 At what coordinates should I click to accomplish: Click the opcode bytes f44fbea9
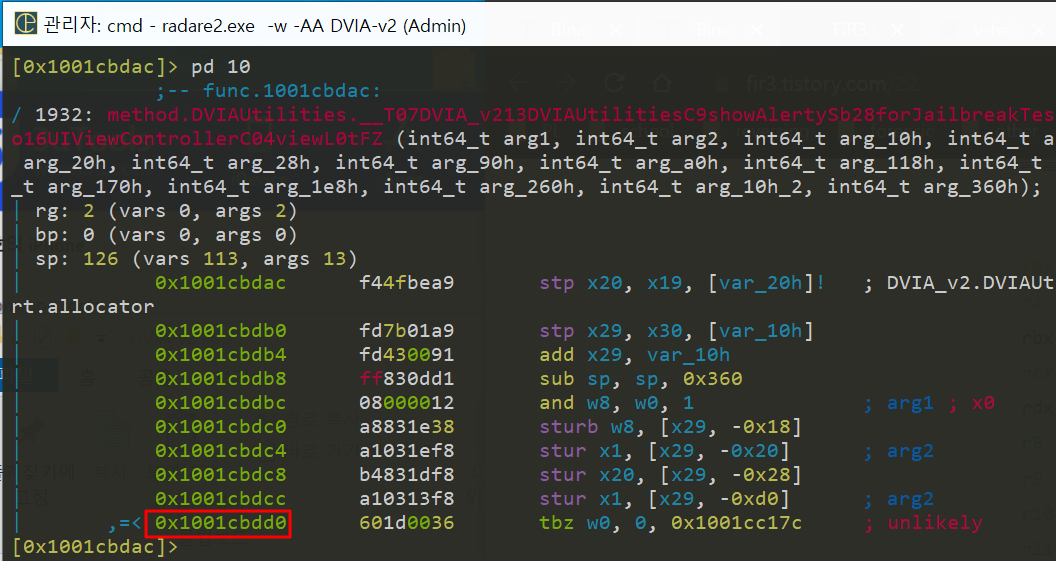coord(407,283)
